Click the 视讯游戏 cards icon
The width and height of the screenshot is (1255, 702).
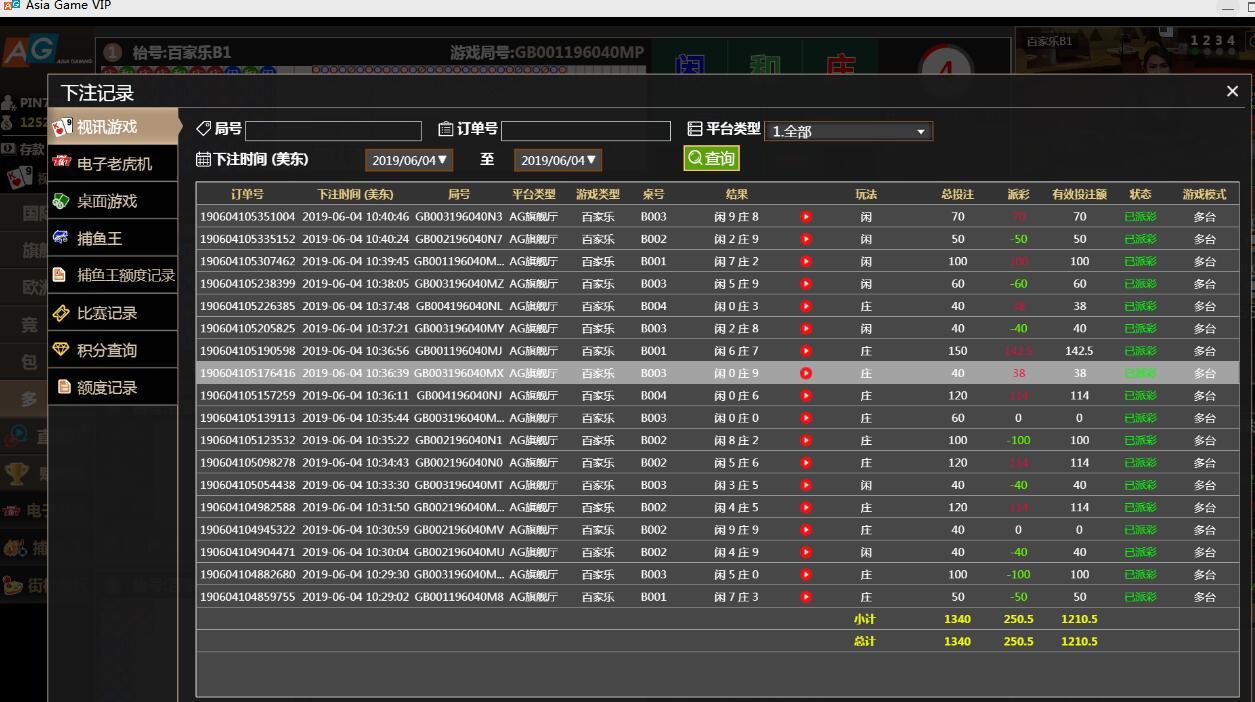click(x=62, y=127)
